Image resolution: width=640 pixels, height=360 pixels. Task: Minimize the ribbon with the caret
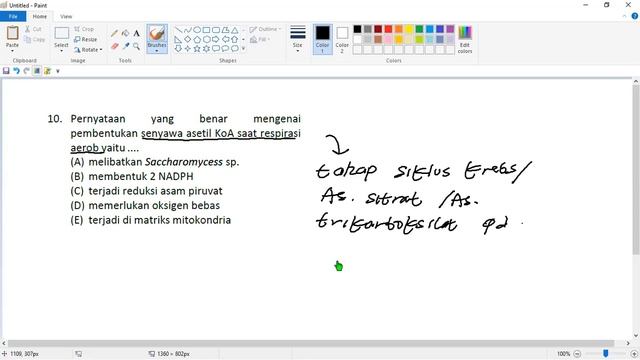(x=624, y=16)
